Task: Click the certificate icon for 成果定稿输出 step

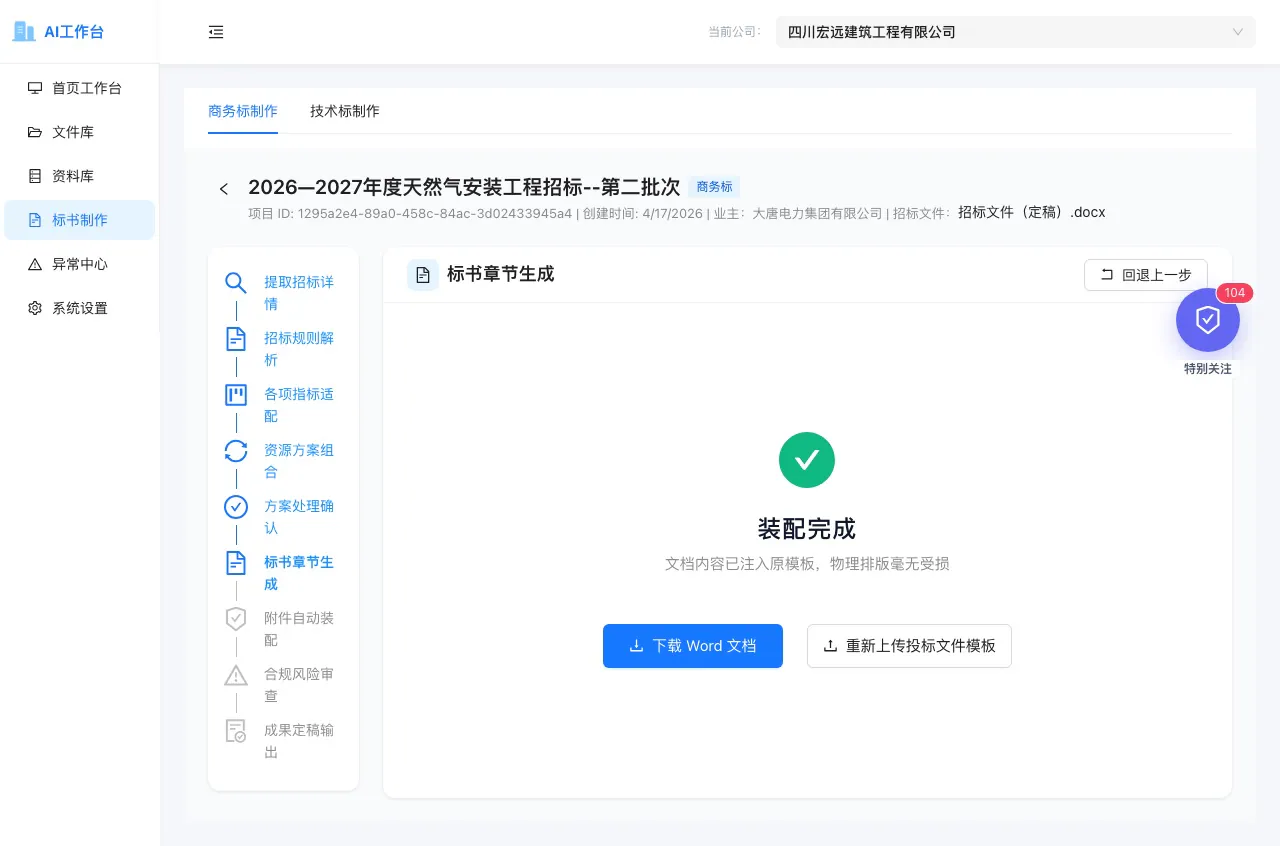Action: coord(236,731)
